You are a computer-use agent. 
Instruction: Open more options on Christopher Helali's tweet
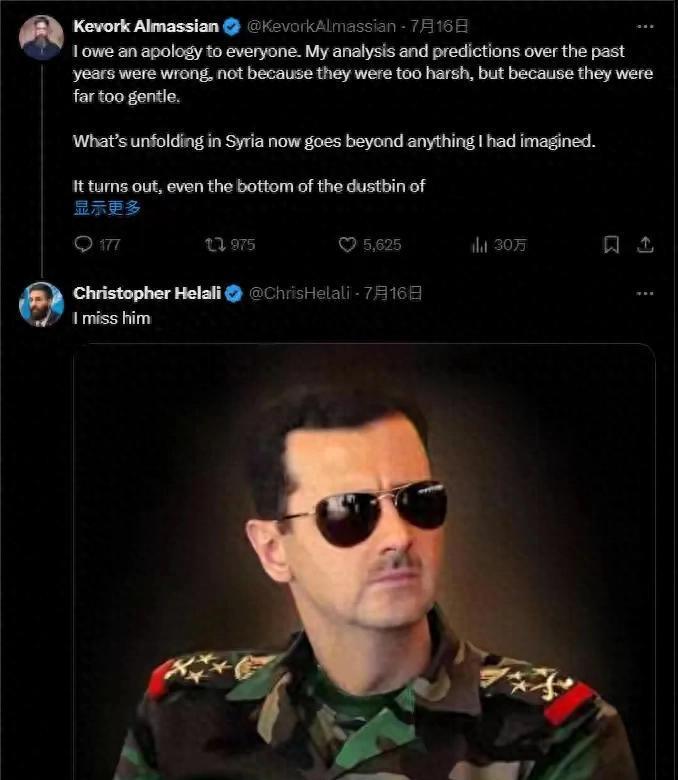point(645,293)
